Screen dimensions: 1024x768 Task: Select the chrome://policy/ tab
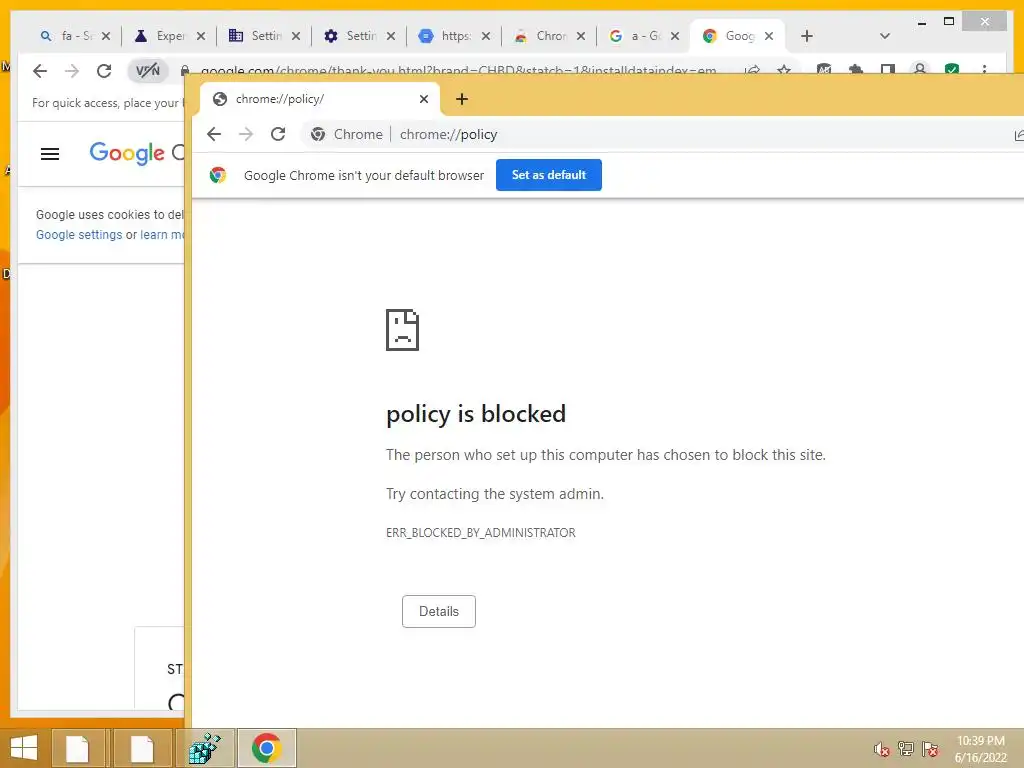point(320,99)
